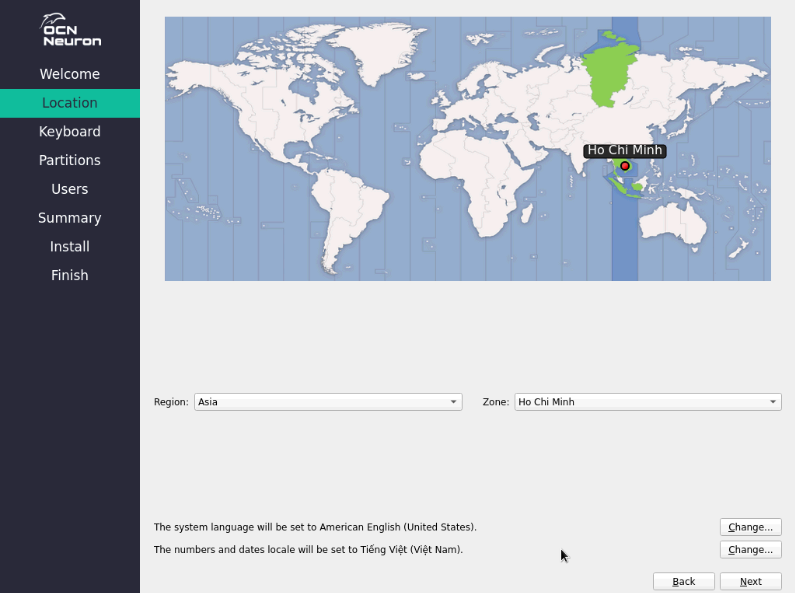Go to the Welcome step

pyautogui.click(x=69, y=74)
